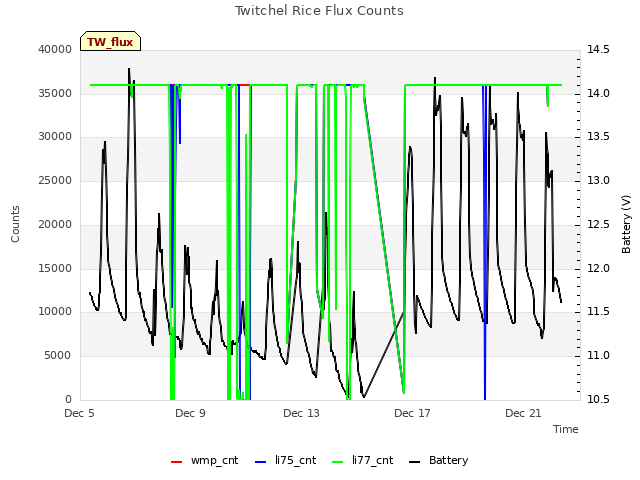Click the green li77_cnt legend swatch

[338, 462]
